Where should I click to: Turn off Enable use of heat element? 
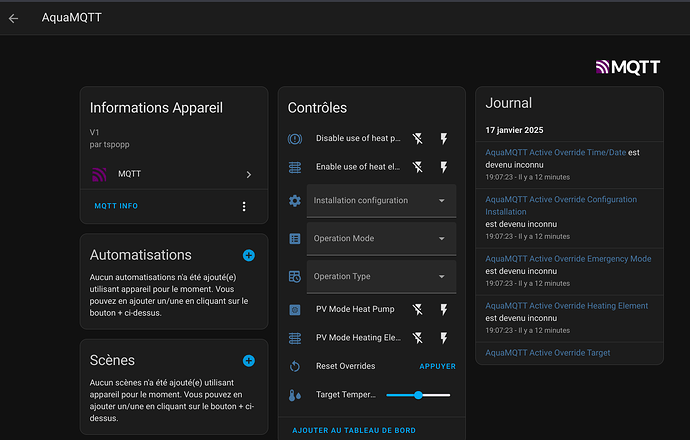418,167
